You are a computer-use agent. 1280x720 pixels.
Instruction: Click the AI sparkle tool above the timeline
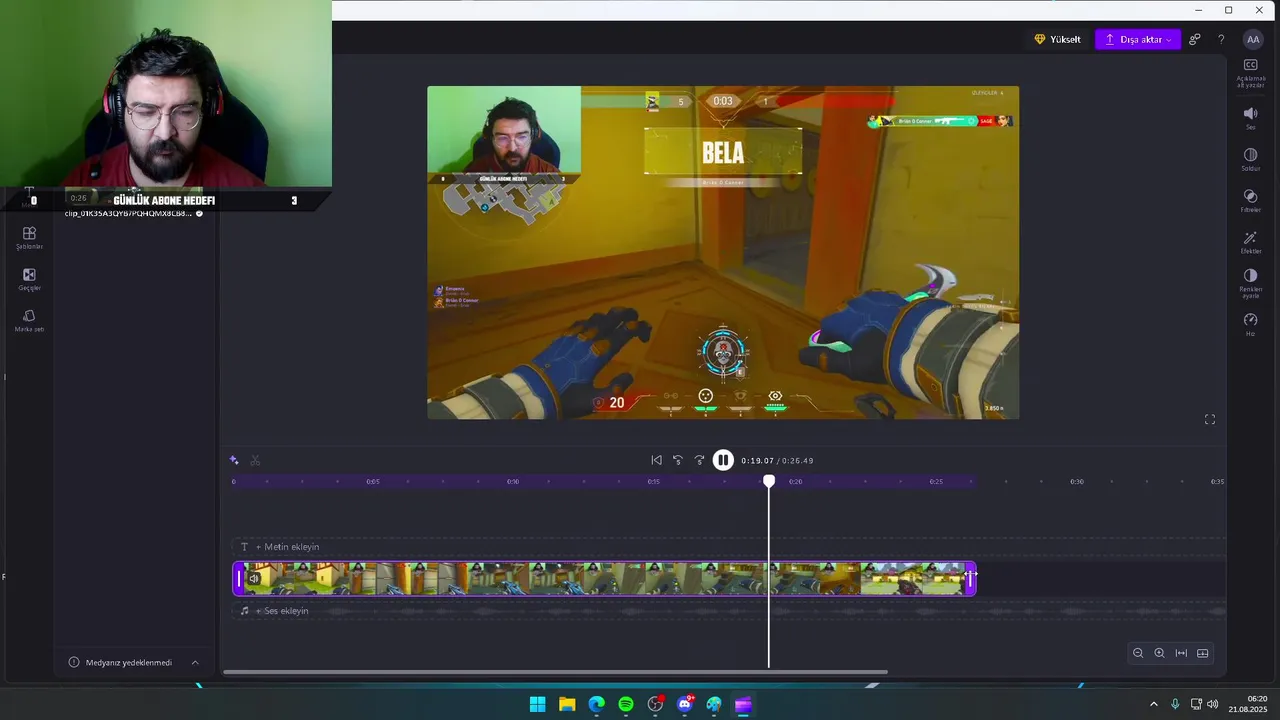coord(234,460)
